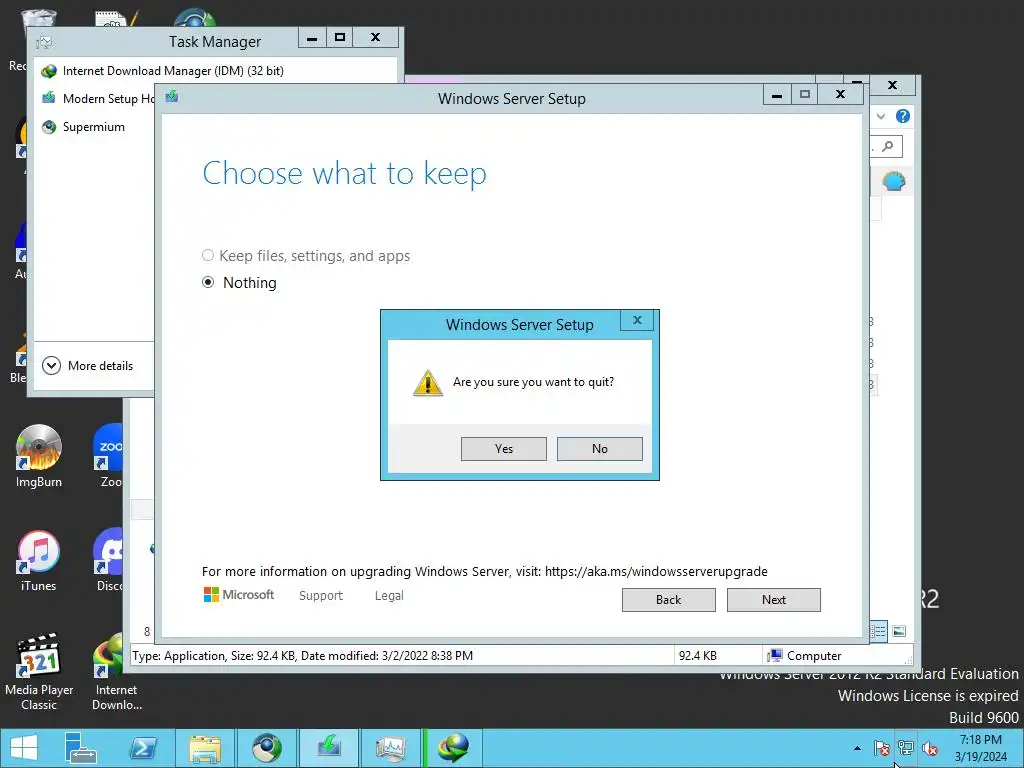This screenshot has height=768, width=1024.
Task: Select Internet Download Manager in Task Manager
Action: [172, 71]
